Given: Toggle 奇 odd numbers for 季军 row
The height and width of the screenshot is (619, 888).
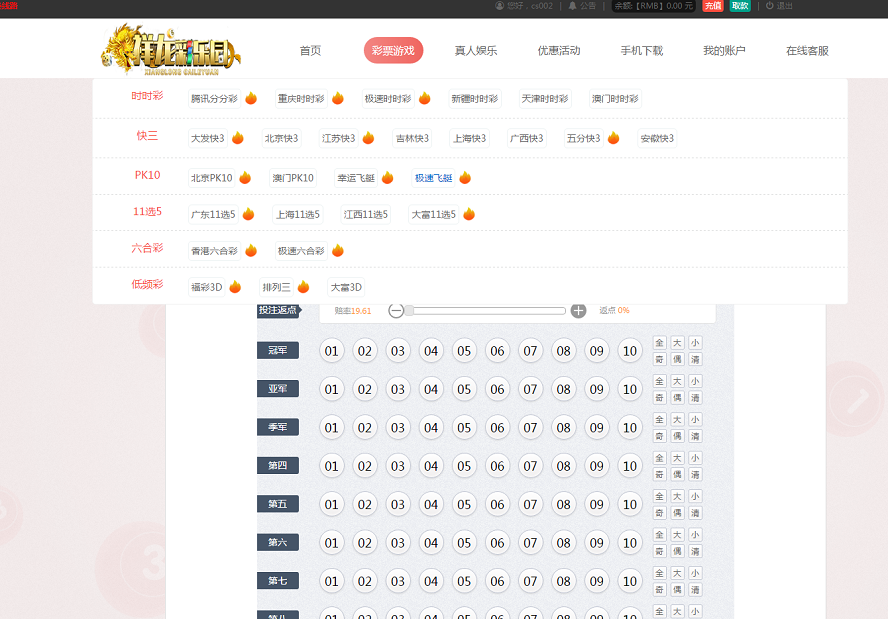Looking at the screenshot, I should pos(660,434).
